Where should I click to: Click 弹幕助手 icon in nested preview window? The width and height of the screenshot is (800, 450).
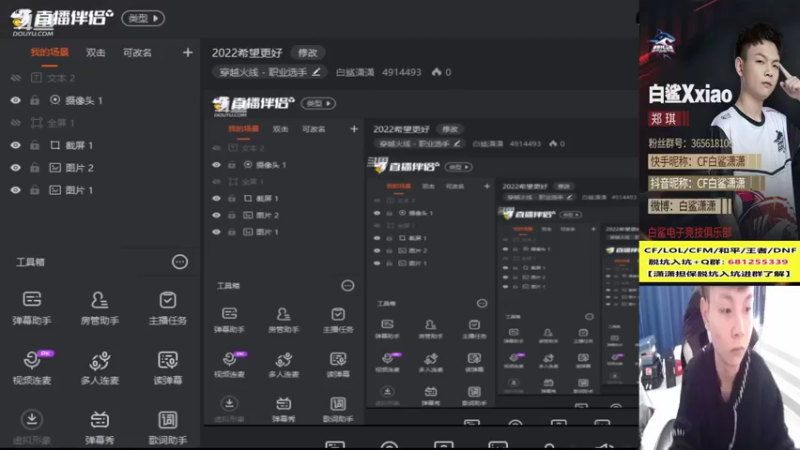[x=230, y=313]
